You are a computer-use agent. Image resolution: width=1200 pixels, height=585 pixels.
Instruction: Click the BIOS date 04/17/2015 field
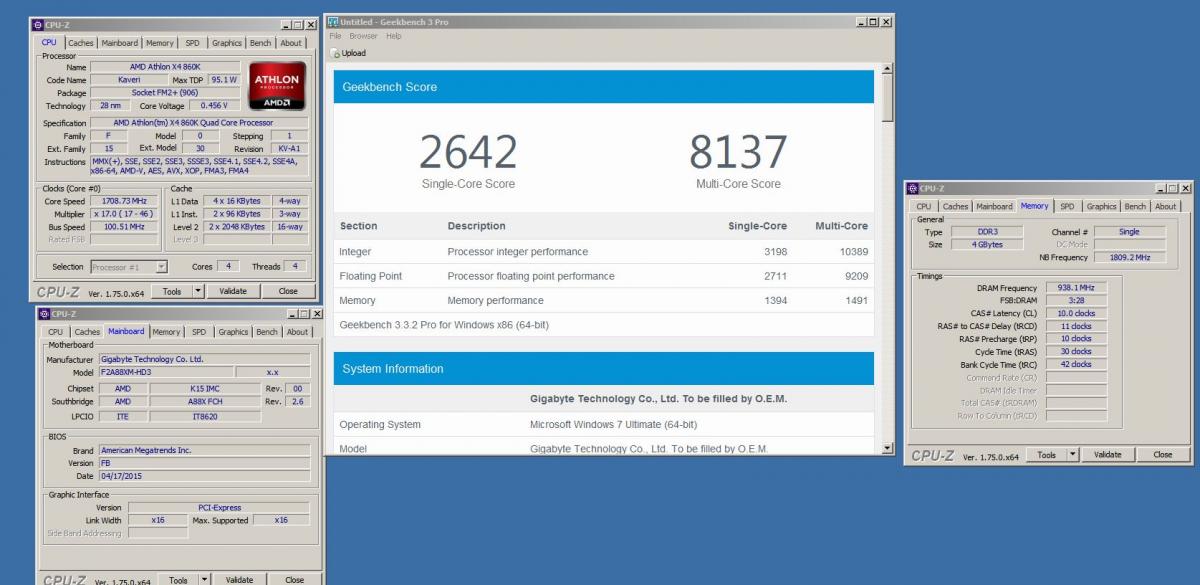point(203,476)
